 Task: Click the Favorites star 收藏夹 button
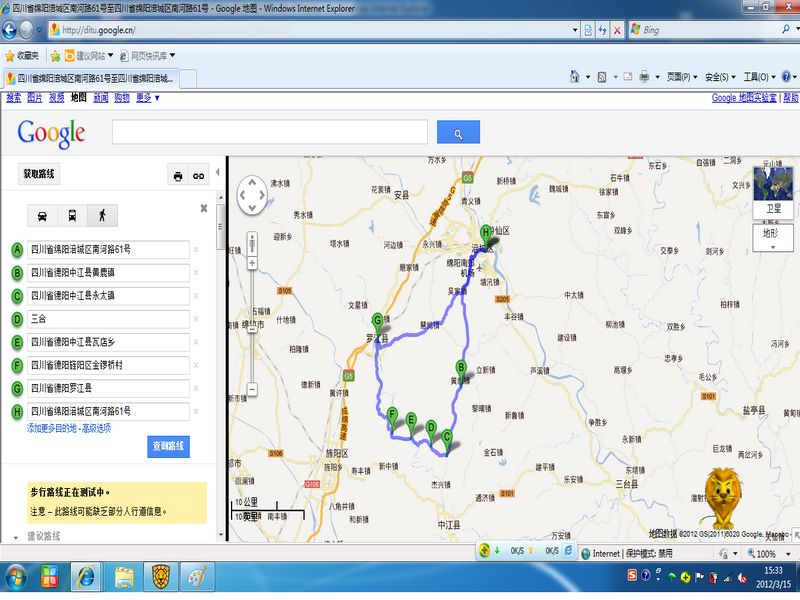coord(22,56)
